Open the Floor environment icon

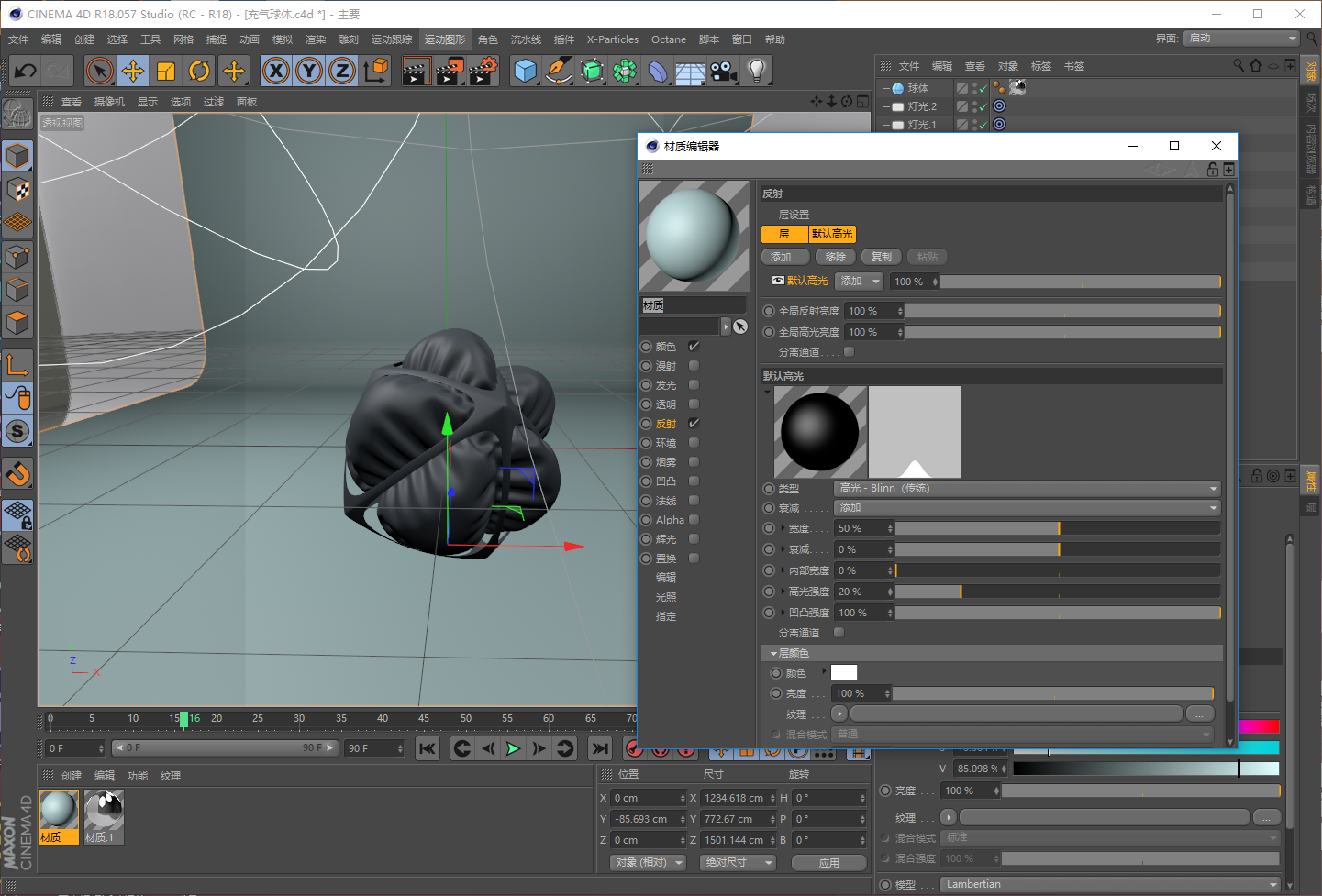coord(690,71)
